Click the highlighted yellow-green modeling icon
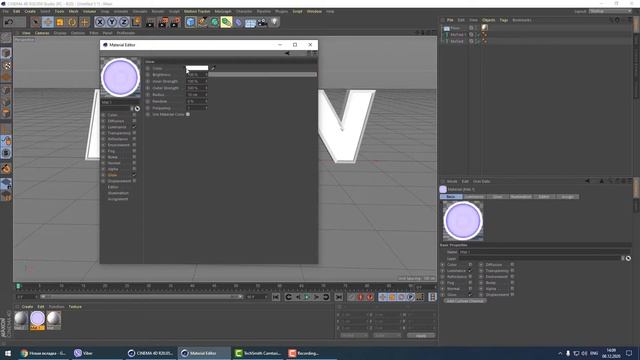640x360 pixels. click(226, 22)
